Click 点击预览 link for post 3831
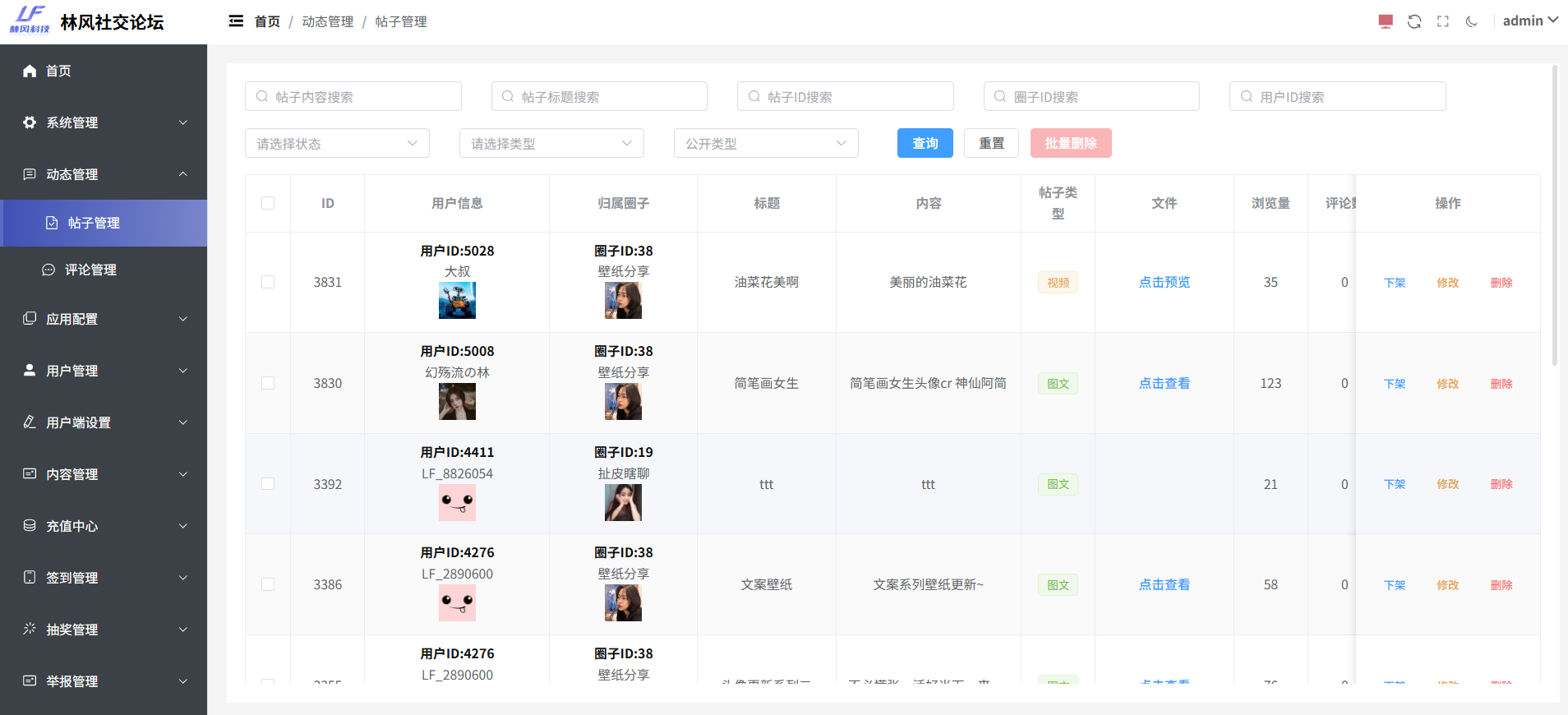 tap(1164, 282)
